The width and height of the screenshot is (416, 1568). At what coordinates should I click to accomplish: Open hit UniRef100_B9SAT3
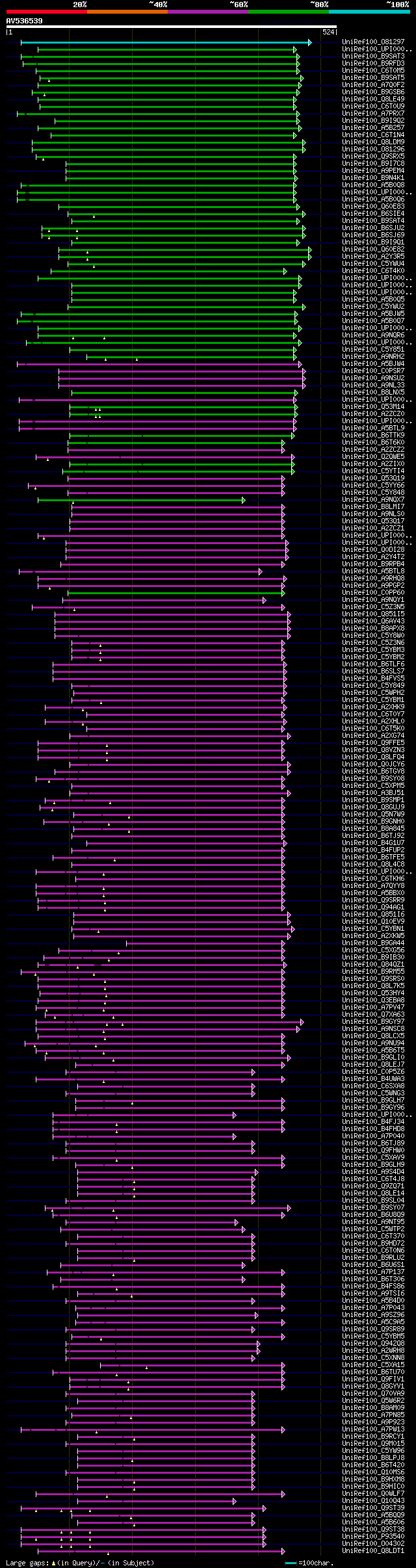(x=373, y=57)
